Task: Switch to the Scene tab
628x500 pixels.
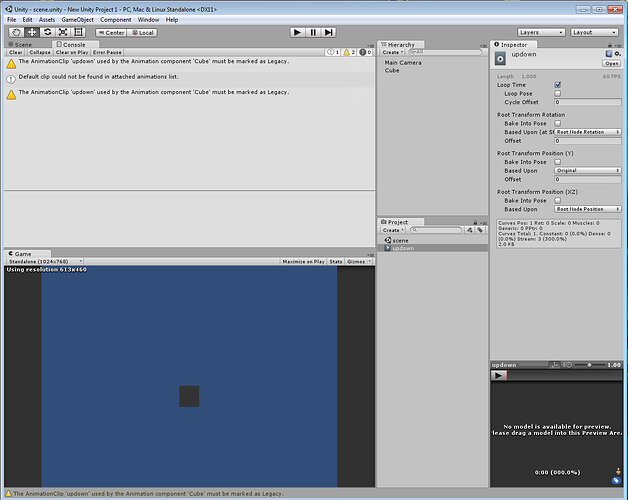Action: point(20,44)
